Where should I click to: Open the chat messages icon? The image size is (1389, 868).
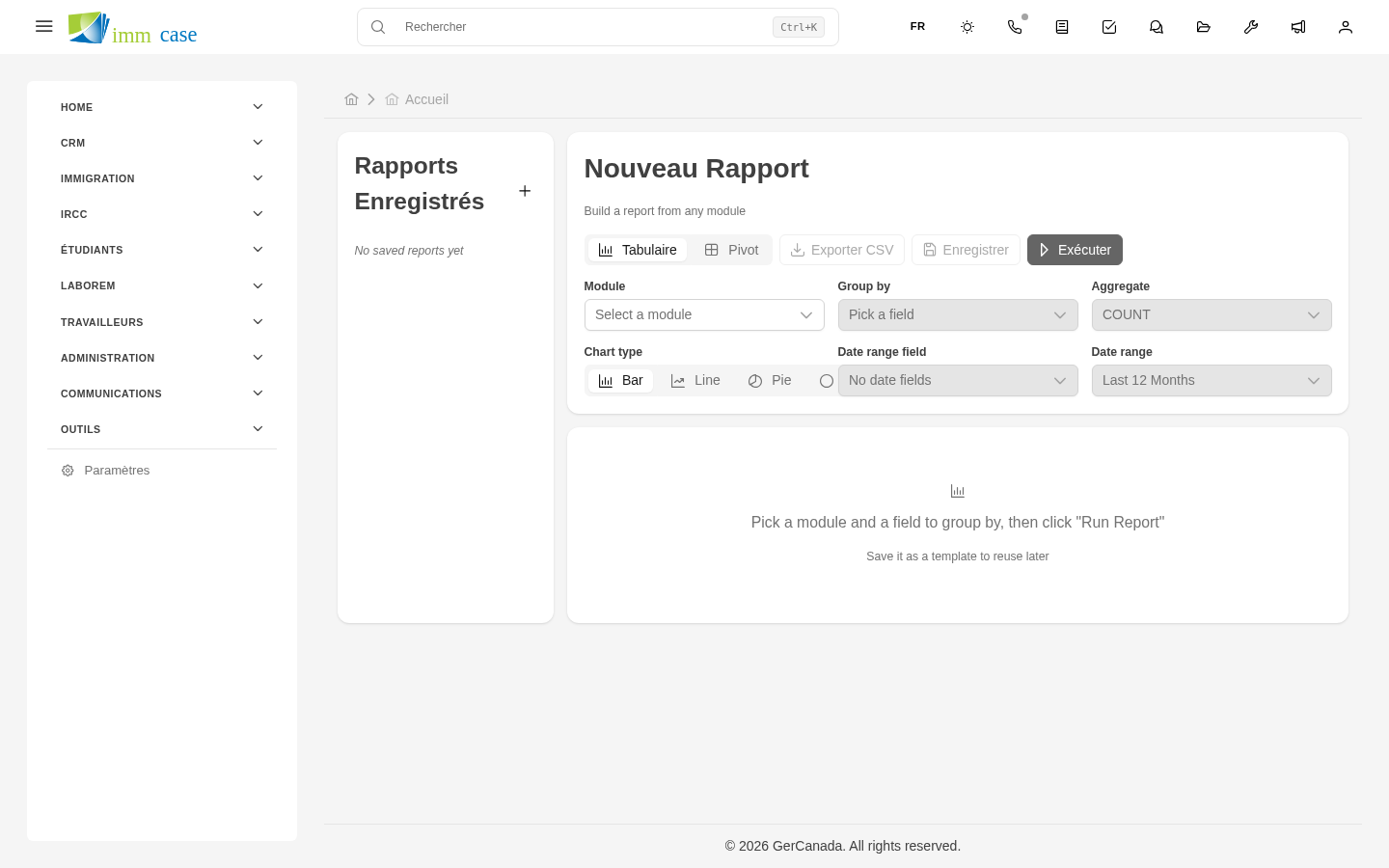(x=1157, y=27)
